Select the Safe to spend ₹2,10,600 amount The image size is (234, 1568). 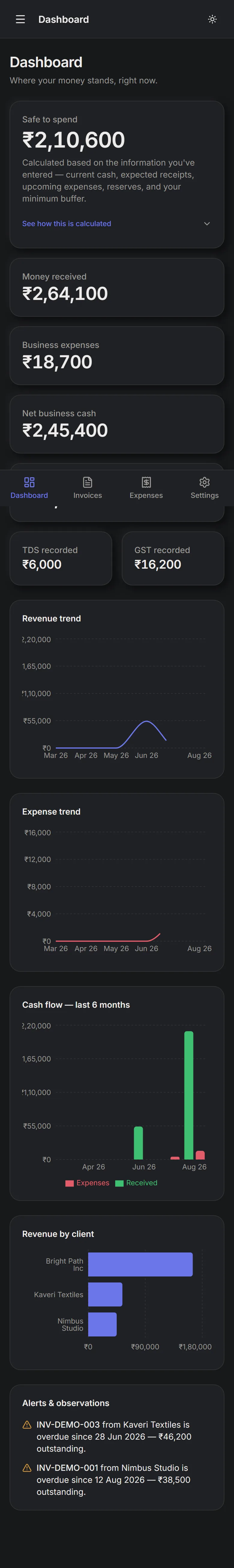[x=74, y=140]
